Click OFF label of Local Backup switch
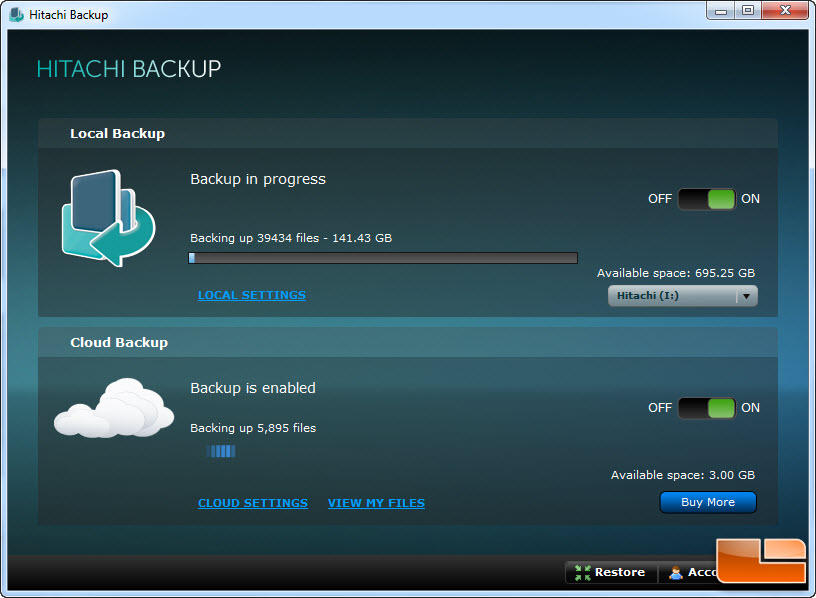This screenshot has height=598, width=816. coord(660,199)
